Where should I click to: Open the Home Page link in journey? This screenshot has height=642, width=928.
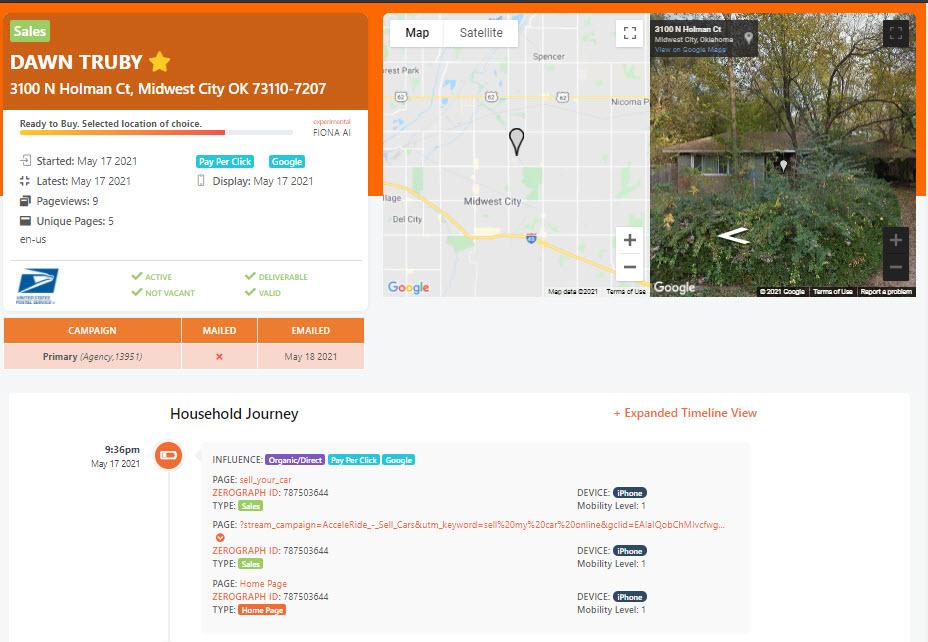(263, 583)
